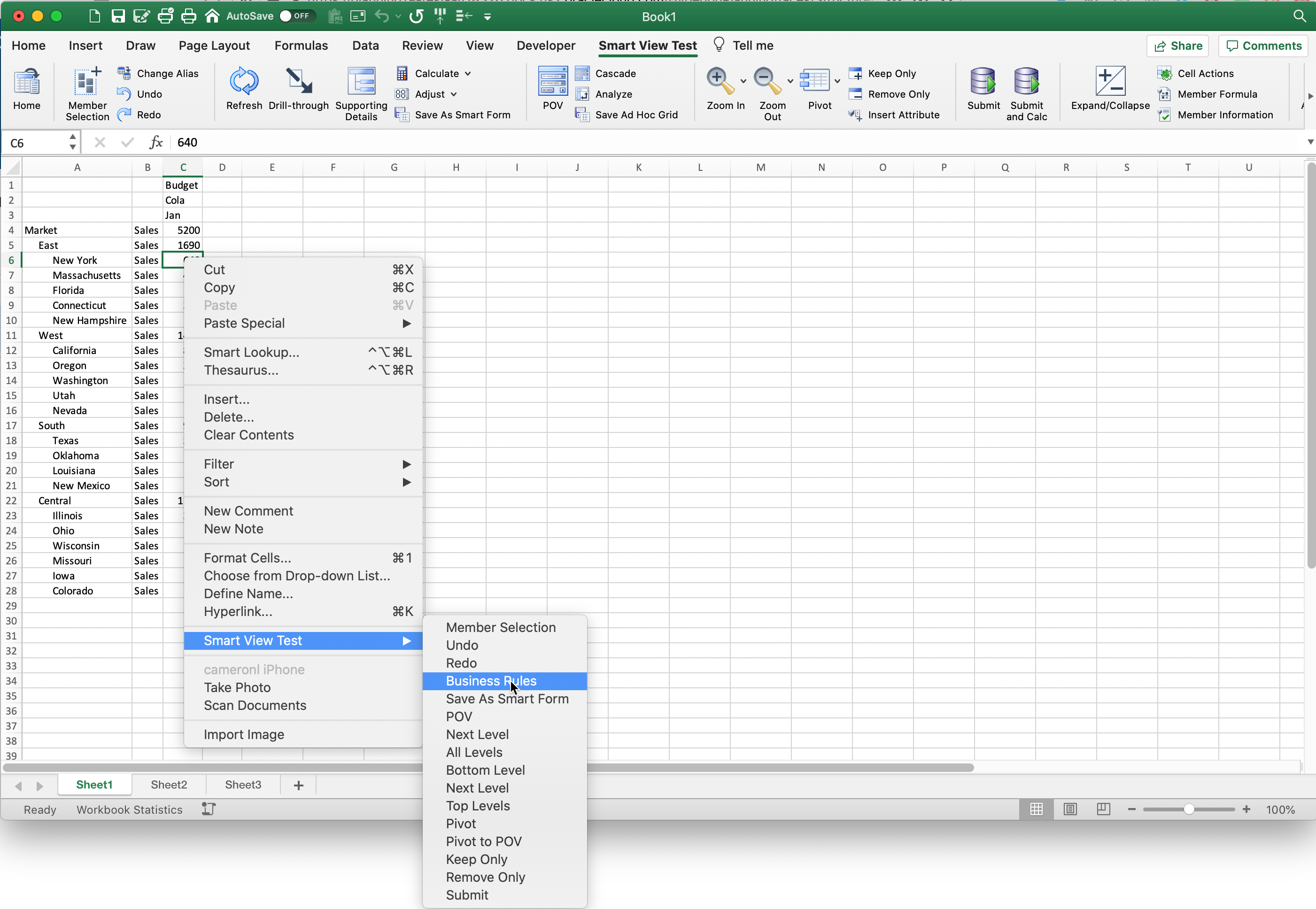Click the Cascade ribbon button
The image size is (1316, 909).
[605, 73]
